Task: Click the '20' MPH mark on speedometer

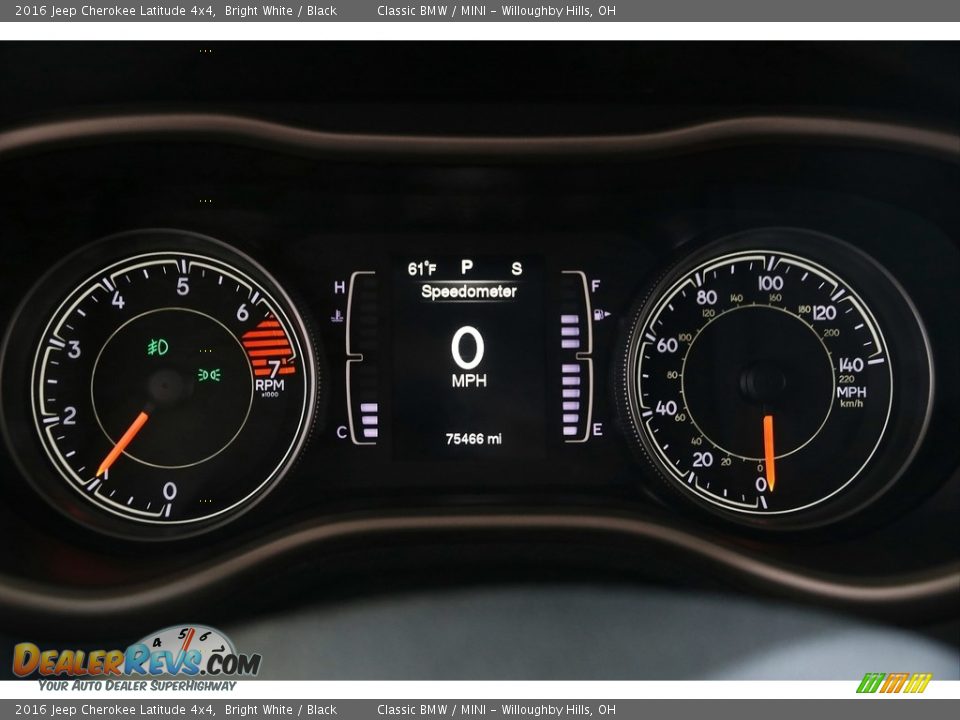Action: pos(702,459)
